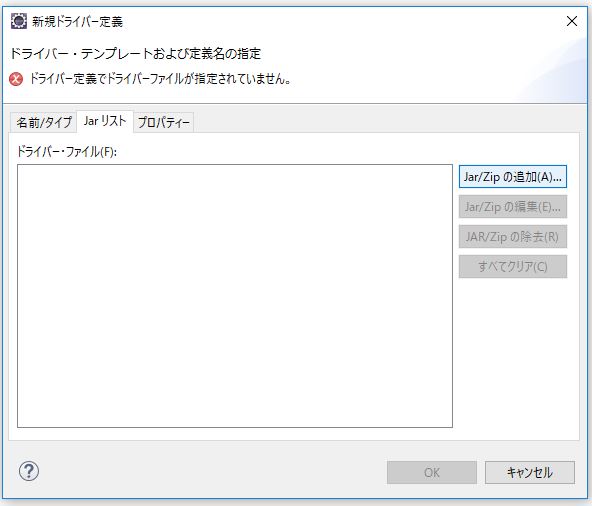Click inside the driver files list box

[x=235, y=296]
